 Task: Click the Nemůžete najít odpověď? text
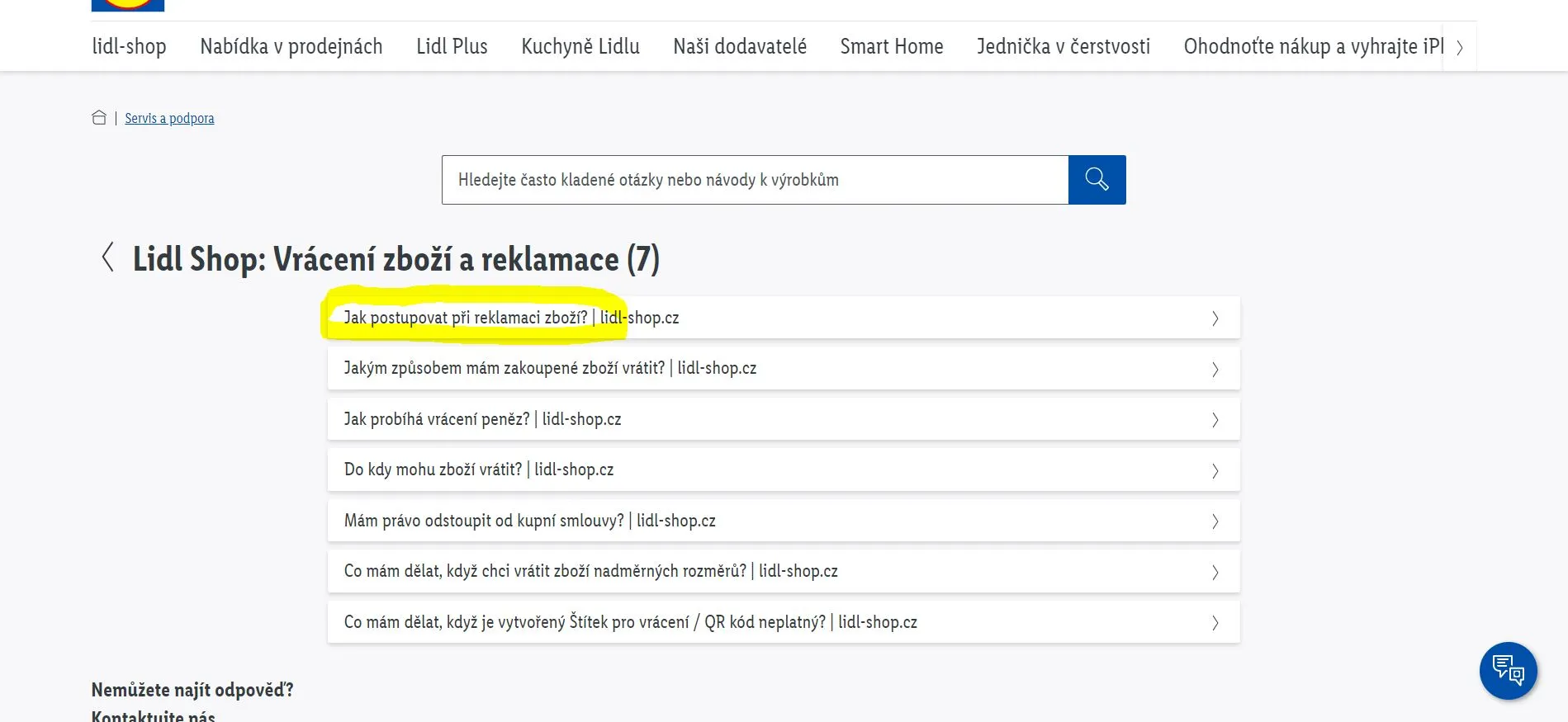(x=192, y=690)
